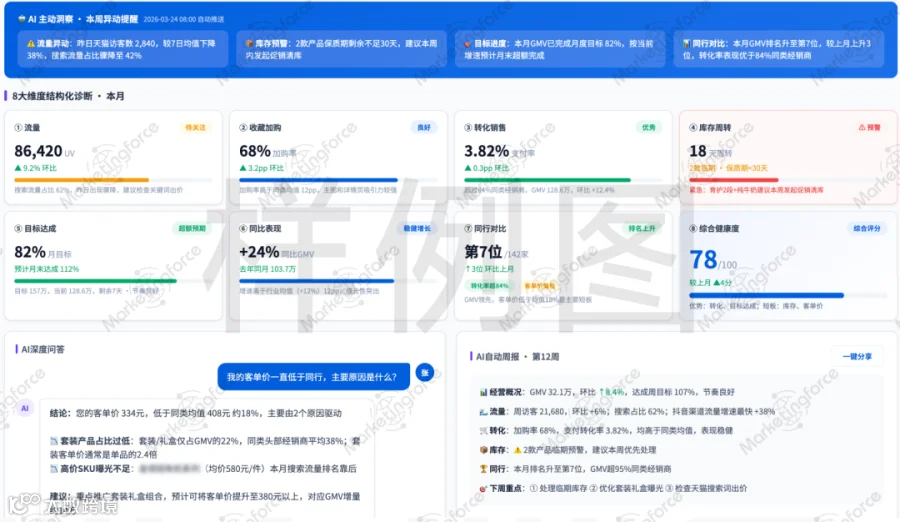This screenshot has width=900, height=522.
Task: Click the target icon beside 目标进度
Action: coord(467,44)
